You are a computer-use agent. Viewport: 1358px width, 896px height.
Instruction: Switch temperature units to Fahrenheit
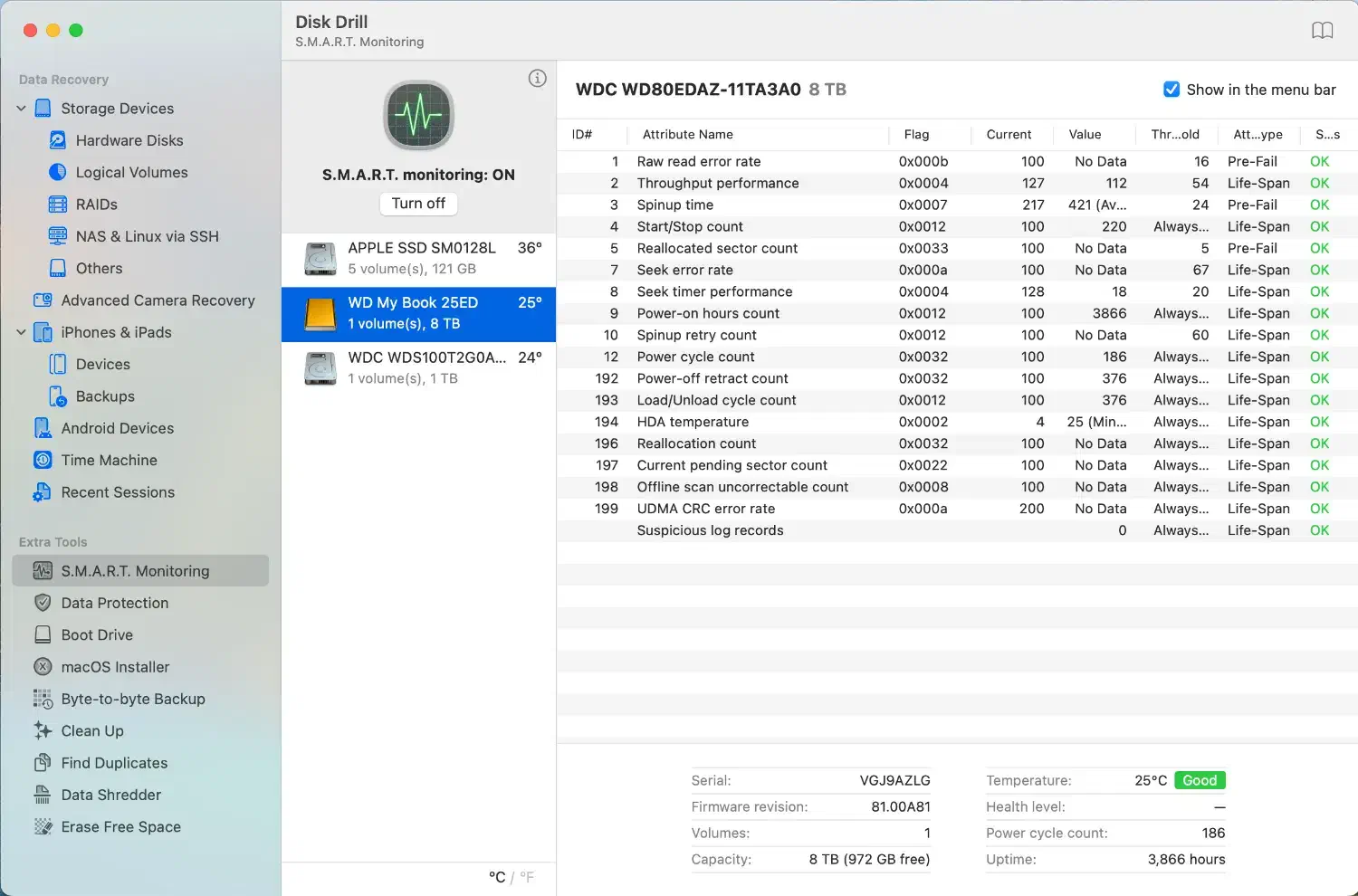click(x=527, y=877)
